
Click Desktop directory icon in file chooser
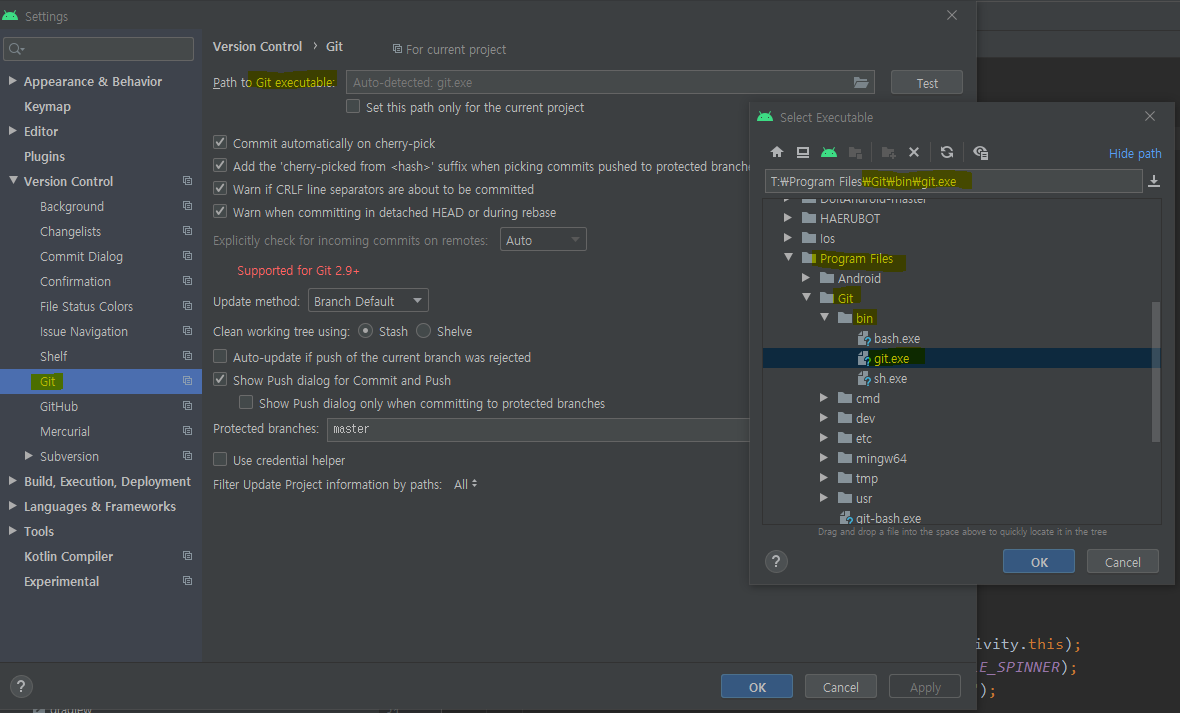(x=803, y=152)
